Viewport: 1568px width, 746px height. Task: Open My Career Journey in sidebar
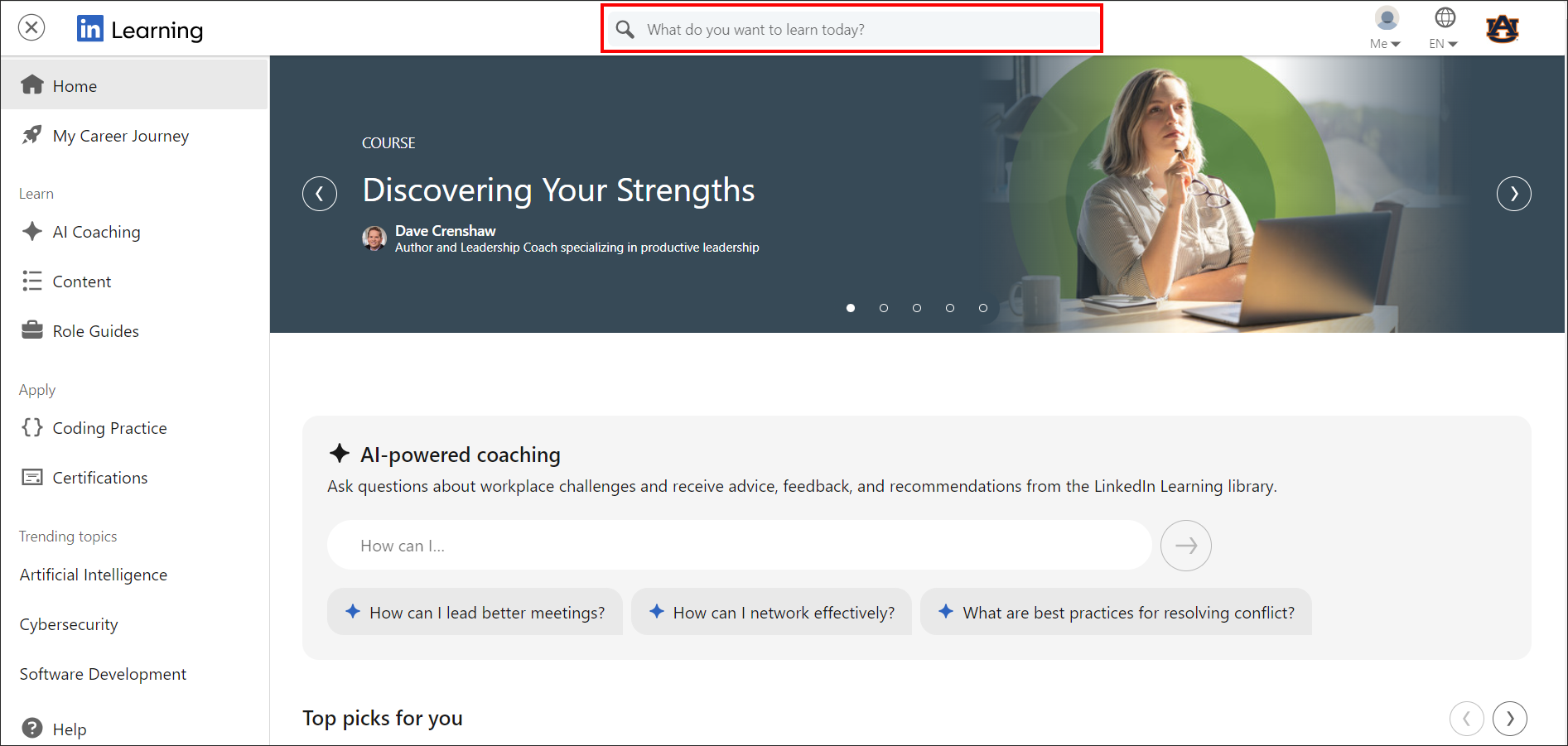point(121,136)
